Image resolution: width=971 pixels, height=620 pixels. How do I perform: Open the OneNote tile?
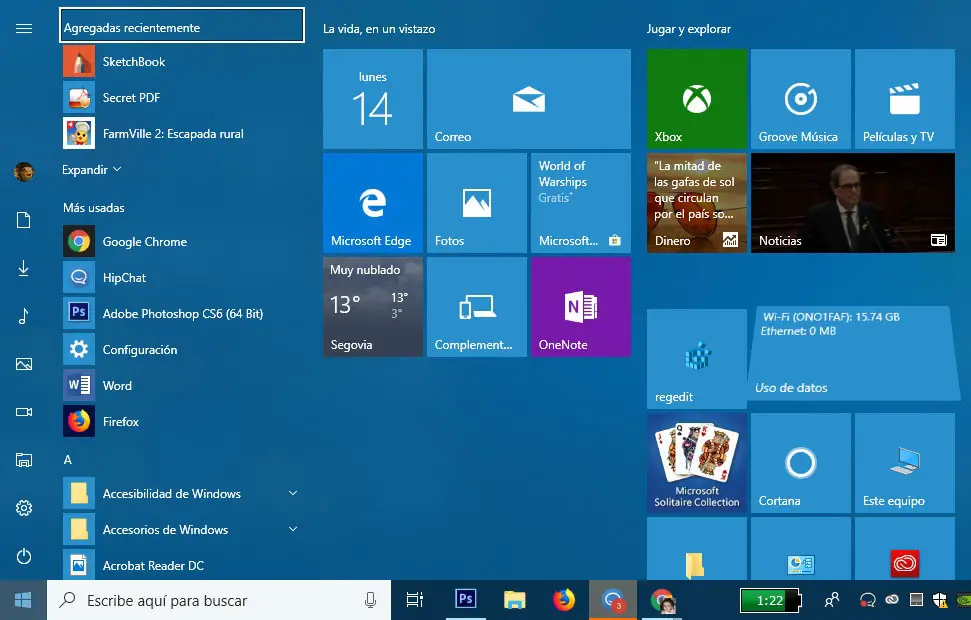coord(580,307)
